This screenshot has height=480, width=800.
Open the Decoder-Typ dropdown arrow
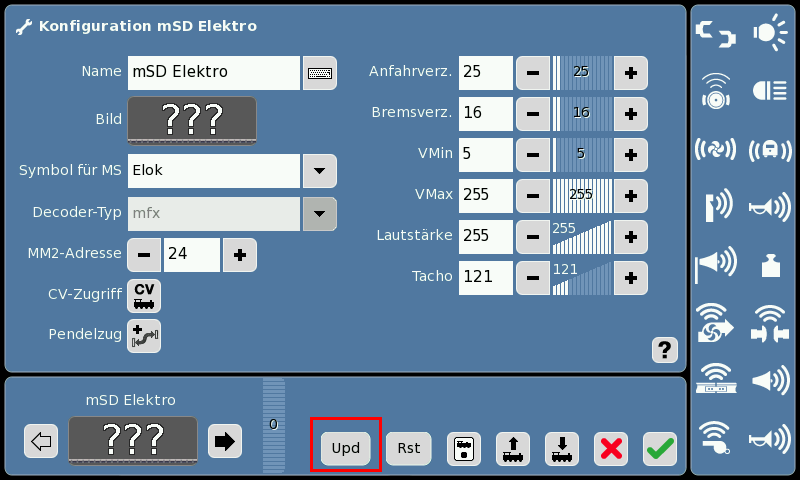tap(320, 214)
